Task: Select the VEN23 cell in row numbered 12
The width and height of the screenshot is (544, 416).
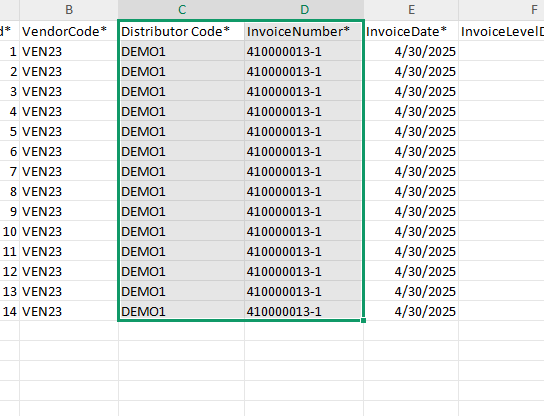Action: pyautogui.click(x=69, y=271)
